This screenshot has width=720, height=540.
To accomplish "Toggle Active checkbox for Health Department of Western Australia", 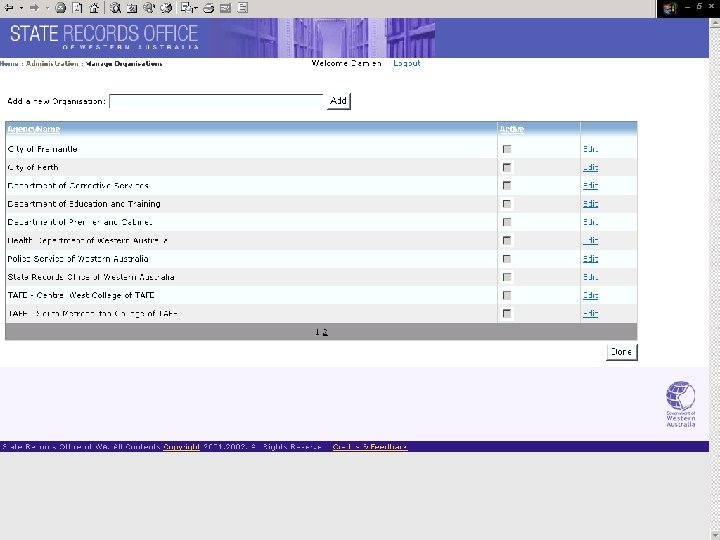I will (507, 240).
